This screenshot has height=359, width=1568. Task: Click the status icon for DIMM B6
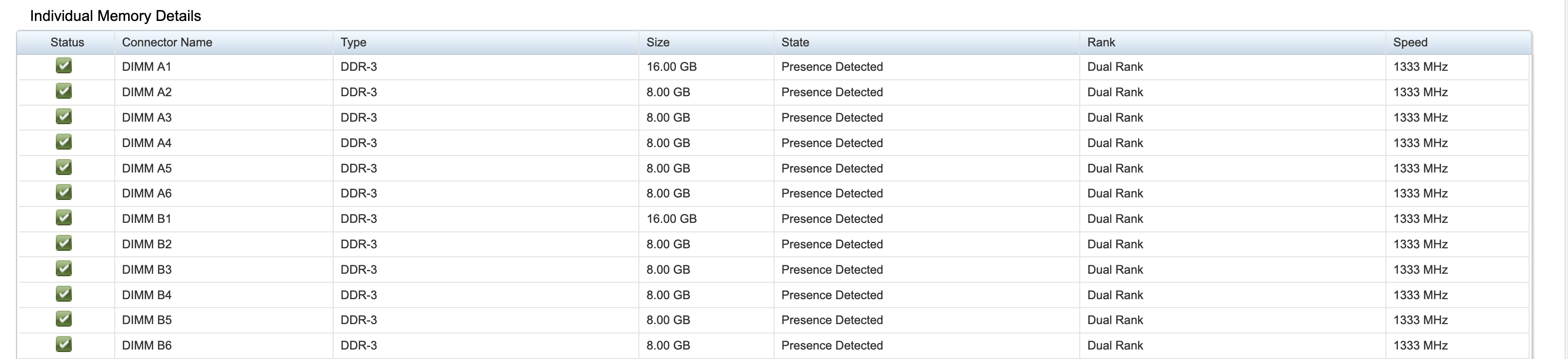coord(64,345)
